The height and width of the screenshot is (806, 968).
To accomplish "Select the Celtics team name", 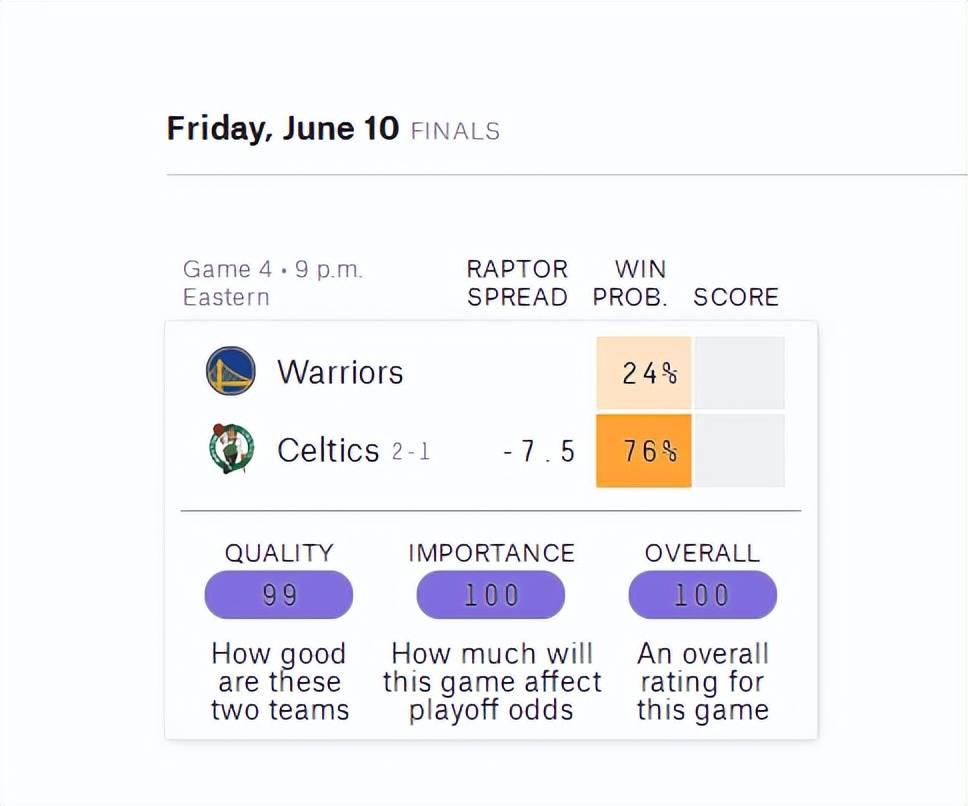I will [328, 450].
